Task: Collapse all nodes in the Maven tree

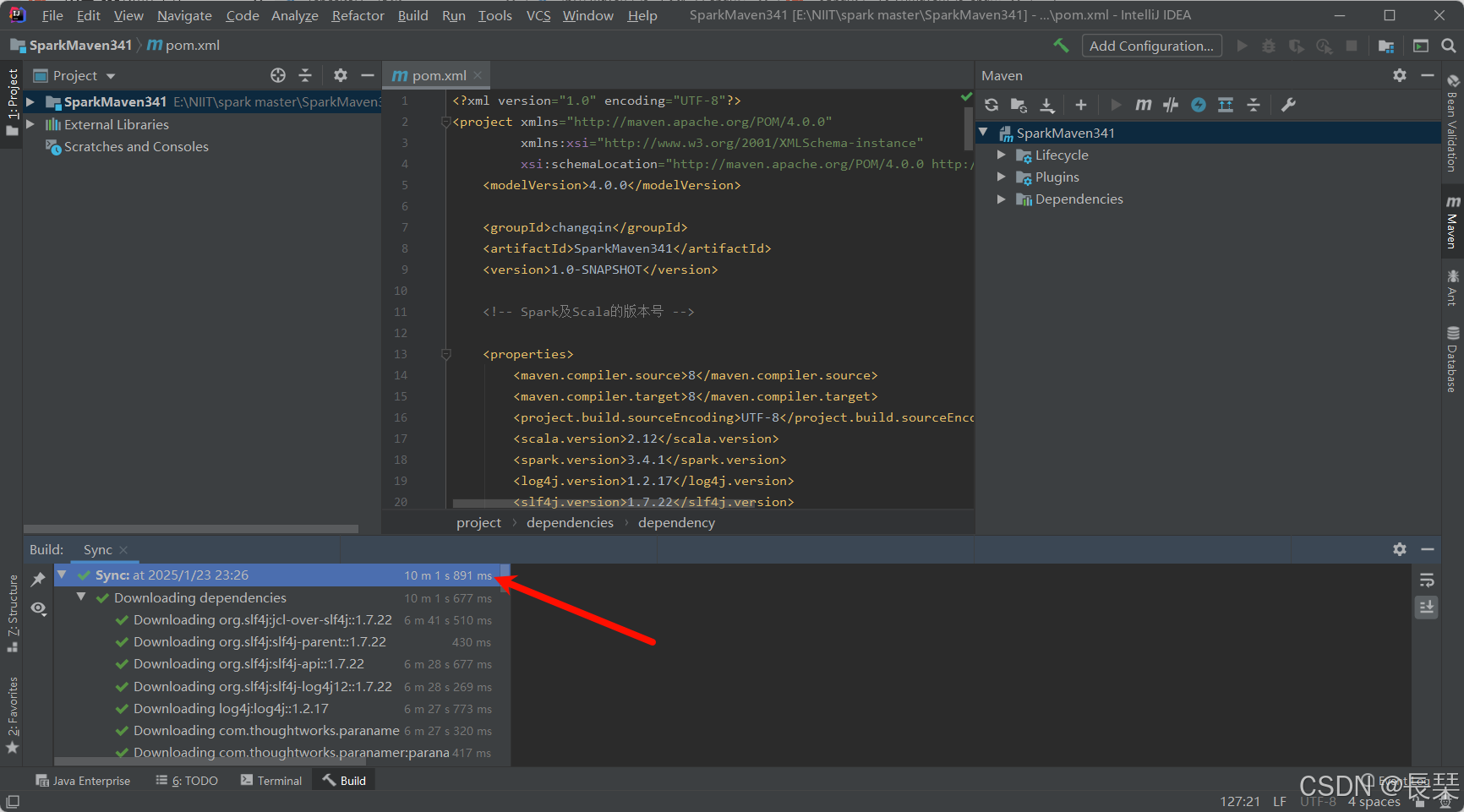Action: click(1254, 105)
